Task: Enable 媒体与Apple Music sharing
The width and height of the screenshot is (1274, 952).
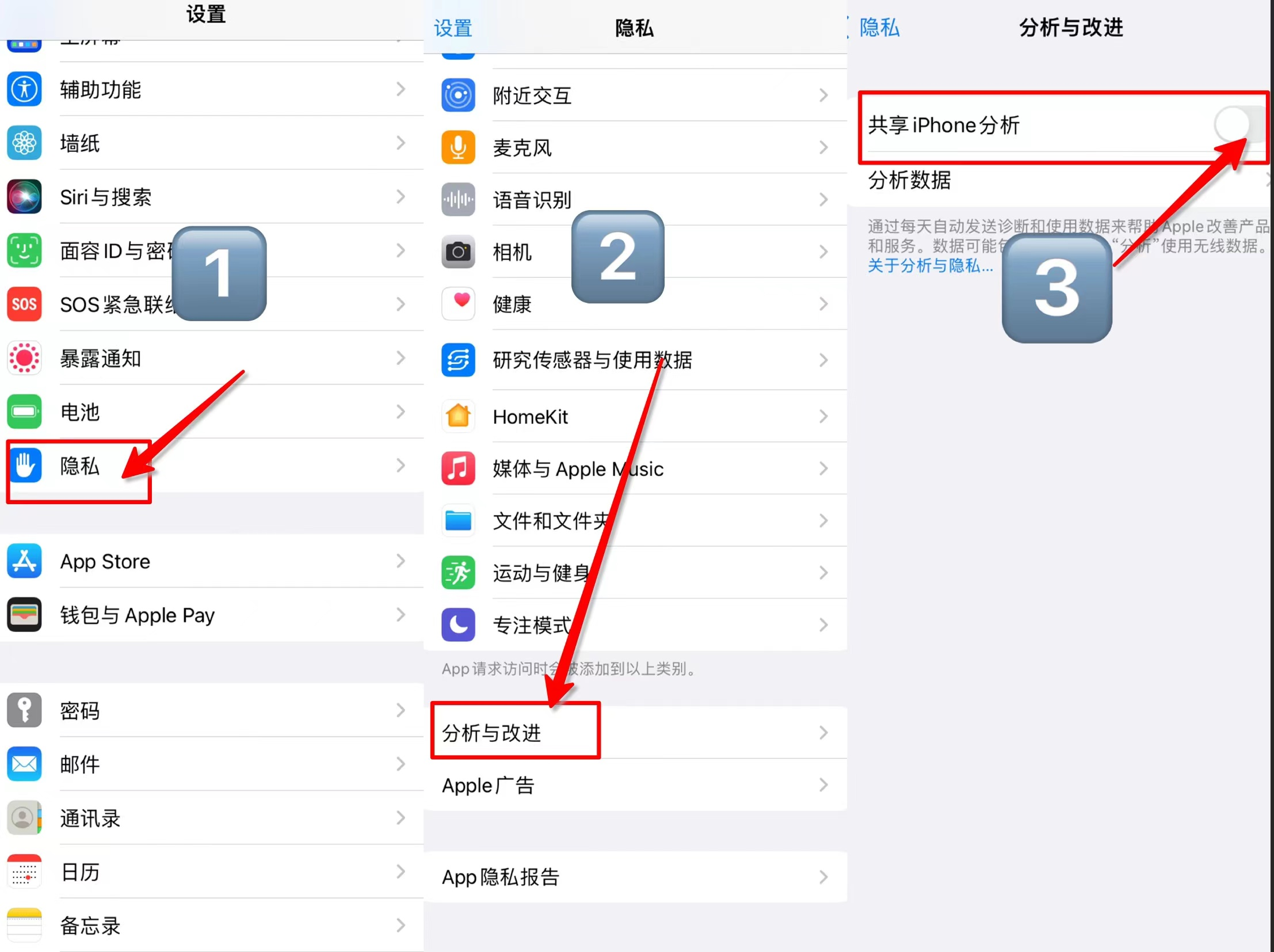Action: [636, 469]
